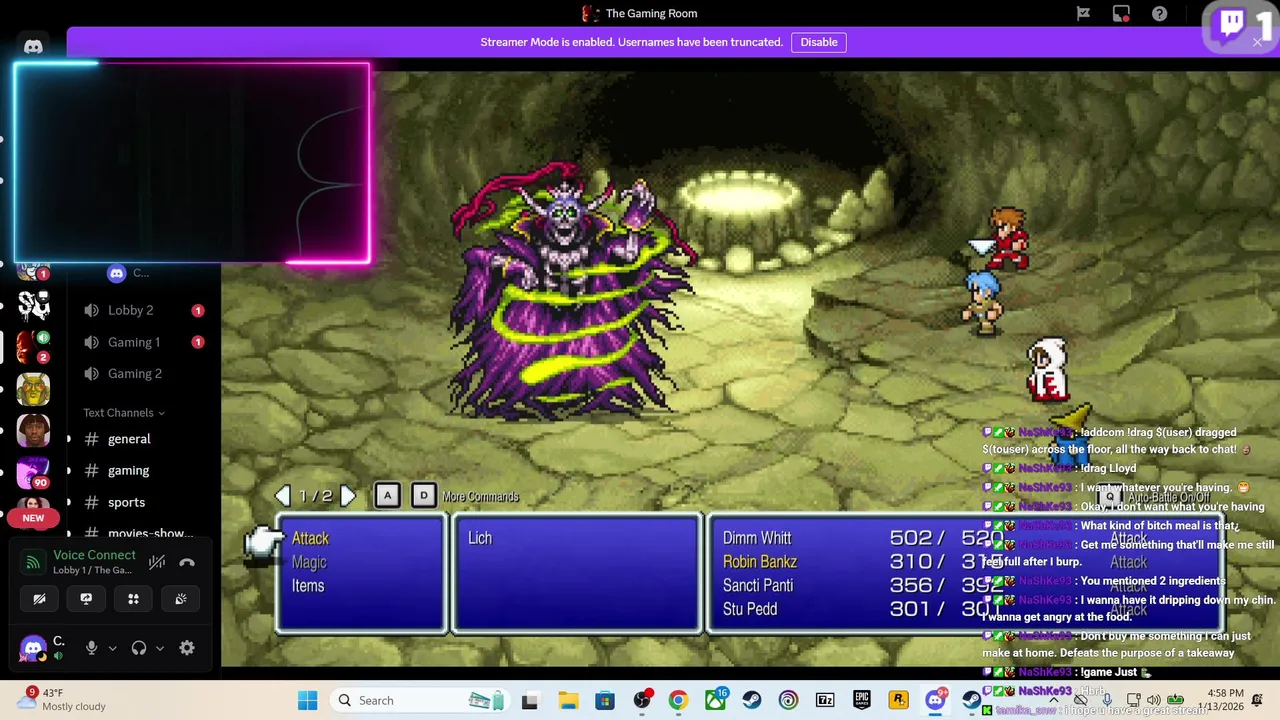
Task: Select the Items command in battle menu
Action: tap(308, 586)
